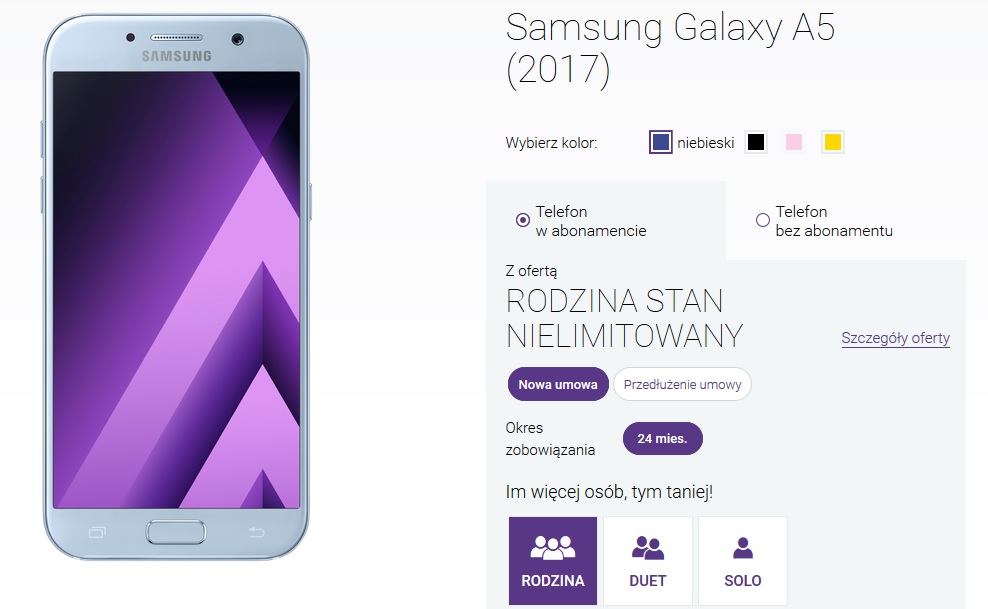This screenshot has height=609, width=988.
Task: Select the 24 mies. commitment period
Action: click(x=662, y=438)
